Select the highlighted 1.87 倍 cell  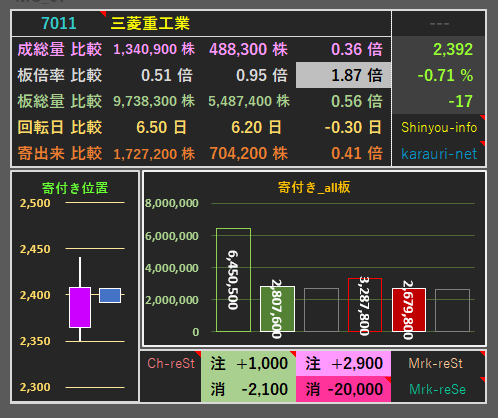pos(343,75)
